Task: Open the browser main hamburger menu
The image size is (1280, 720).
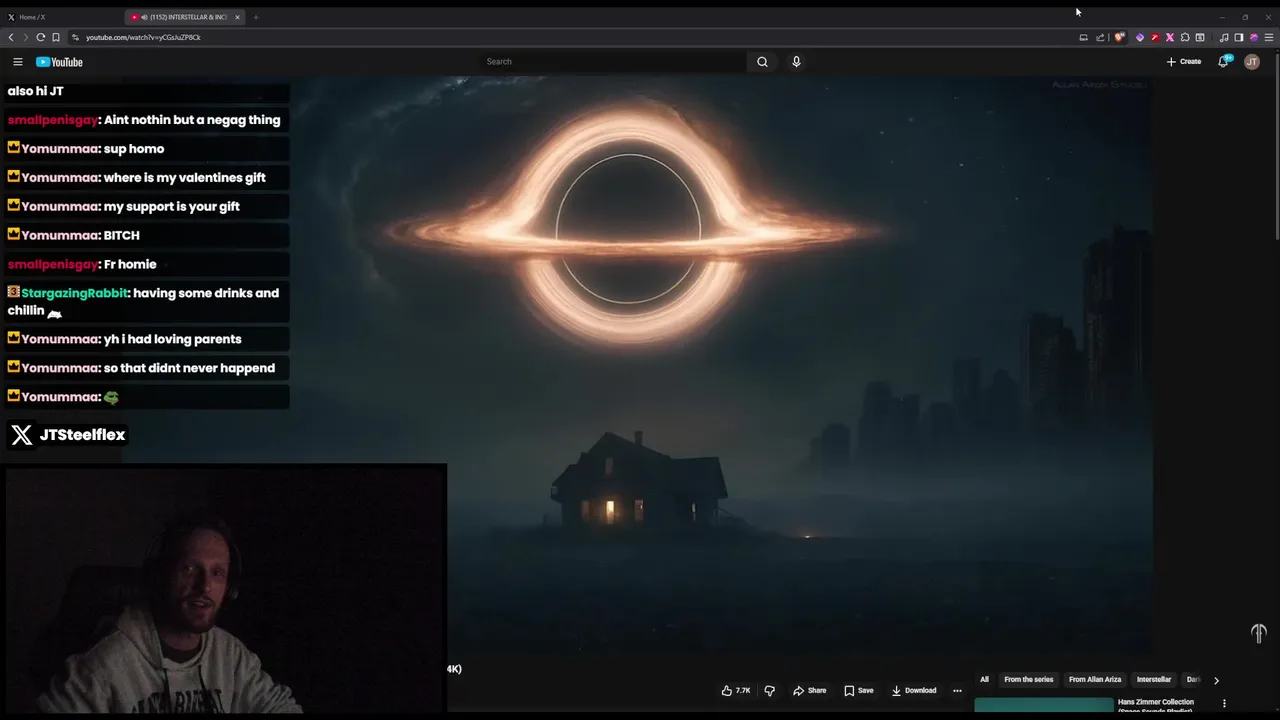Action: coord(1269,37)
